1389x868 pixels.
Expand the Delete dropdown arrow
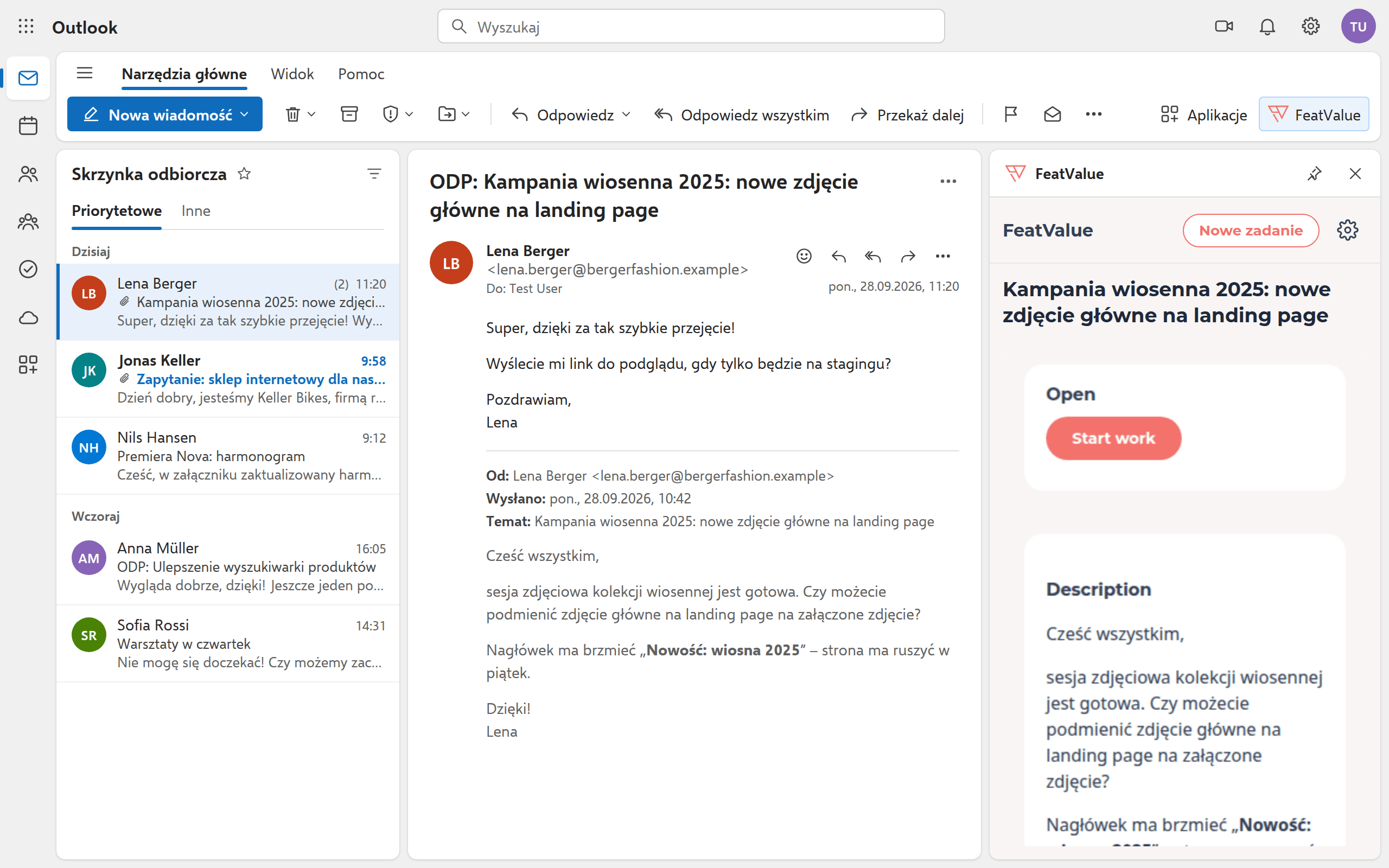tap(311, 114)
